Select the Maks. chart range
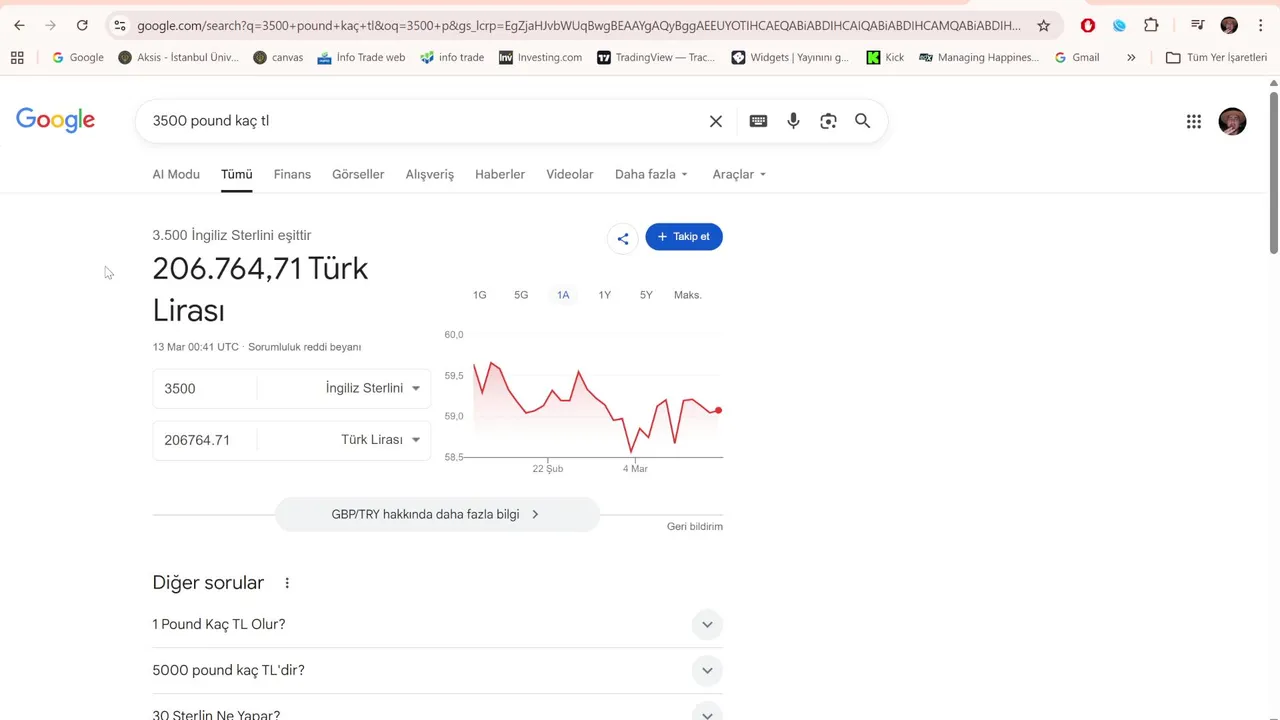Screen dimensions: 1280x720 pos(688,295)
